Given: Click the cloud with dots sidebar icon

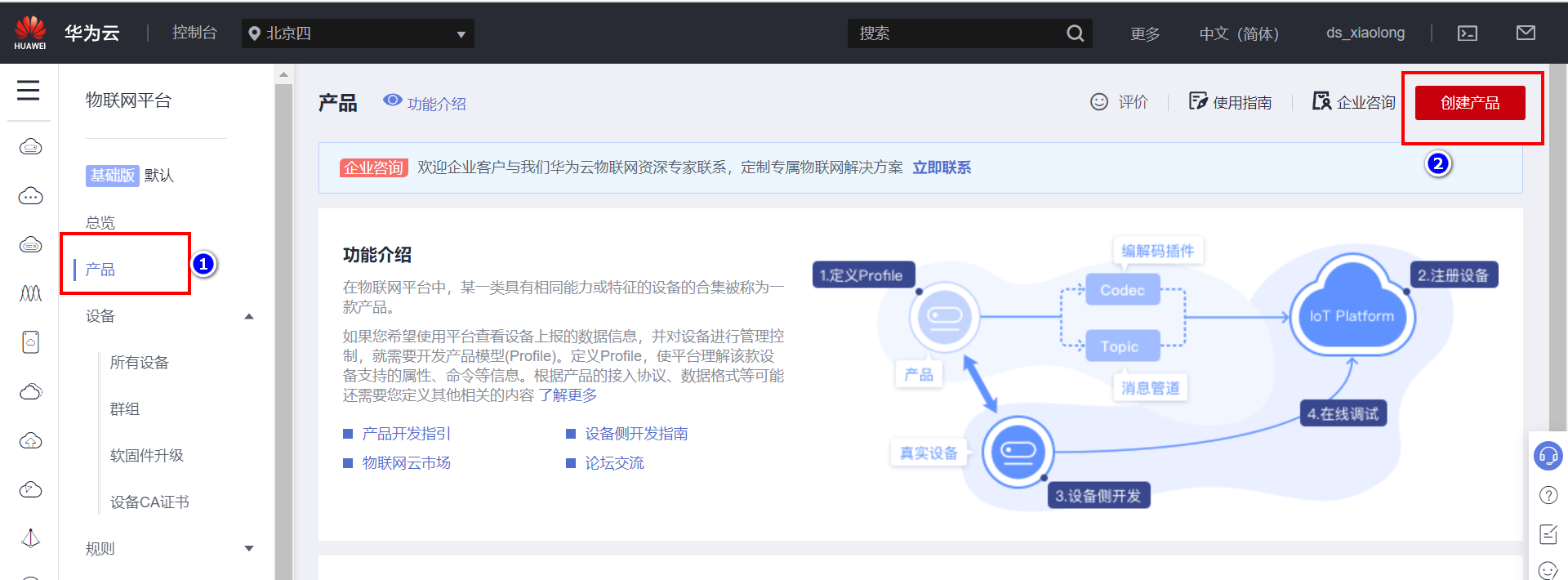Looking at the screenshot, I should point(30,196).
